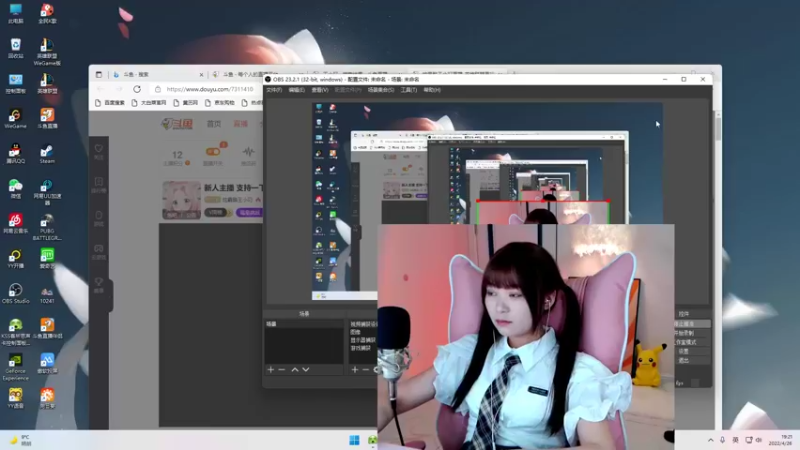This screenshot has width=800, height=450.
Task: Click the browser address bar URL
Action: coord(210,89)
